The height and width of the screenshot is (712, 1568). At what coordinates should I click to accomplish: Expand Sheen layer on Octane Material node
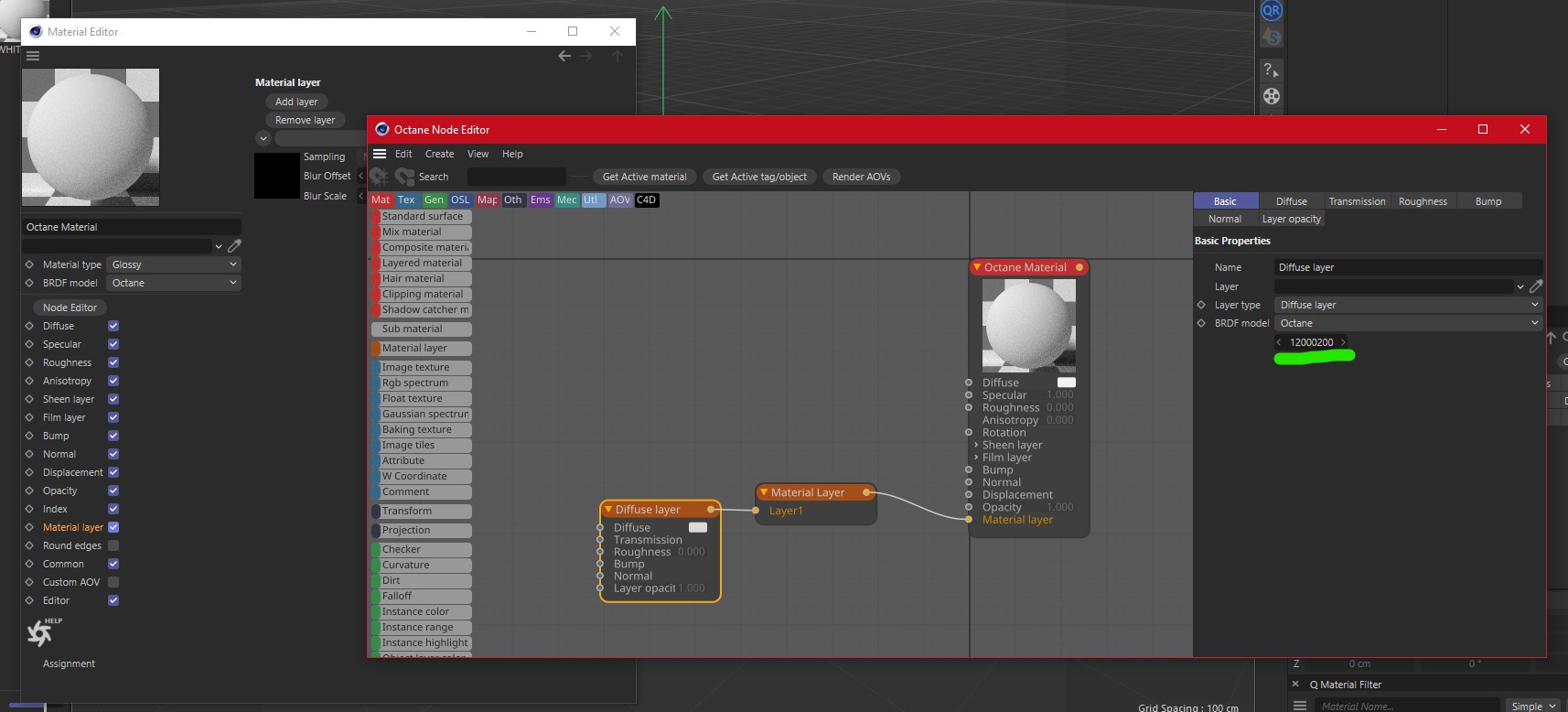[976, 445]
